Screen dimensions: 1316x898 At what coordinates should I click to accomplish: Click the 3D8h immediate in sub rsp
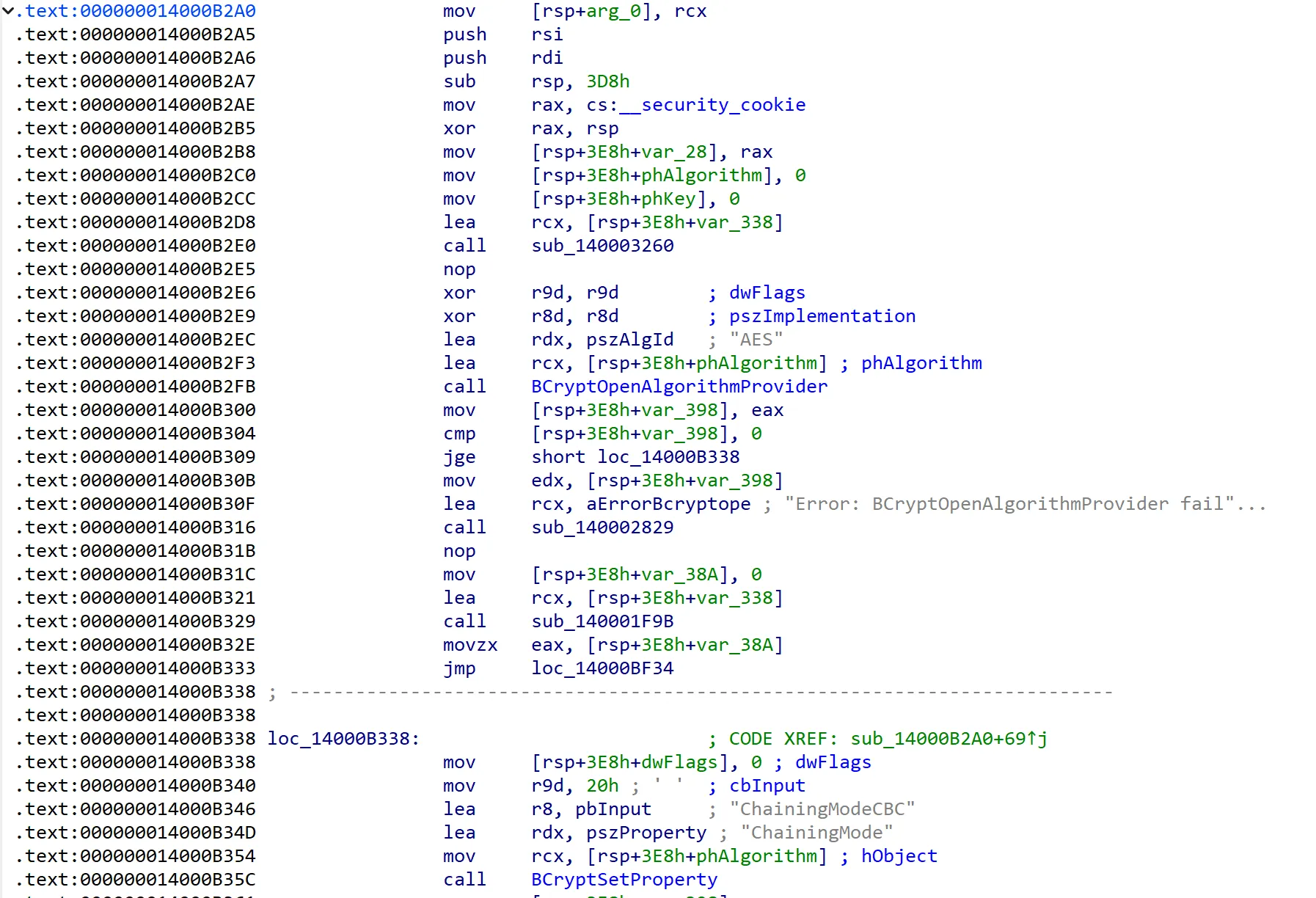tap(607, 81)
